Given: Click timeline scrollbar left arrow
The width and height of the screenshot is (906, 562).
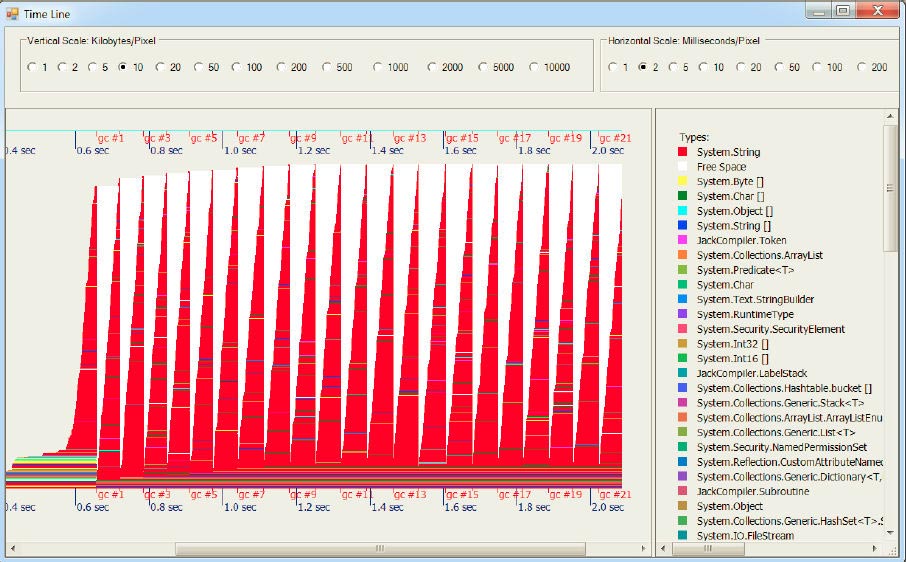Looking at the screenshot, I should (12, 548).
